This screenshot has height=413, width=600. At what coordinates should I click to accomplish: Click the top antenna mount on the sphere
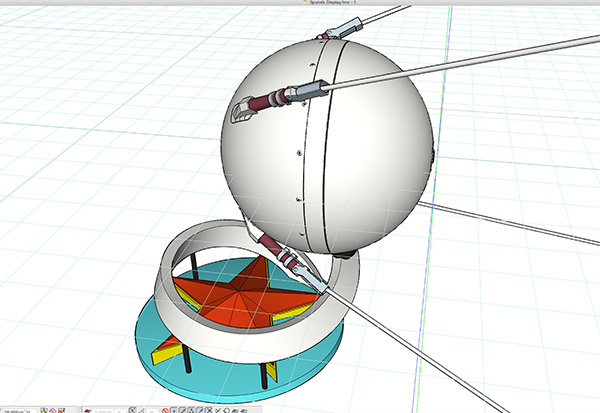coord(341,29)
